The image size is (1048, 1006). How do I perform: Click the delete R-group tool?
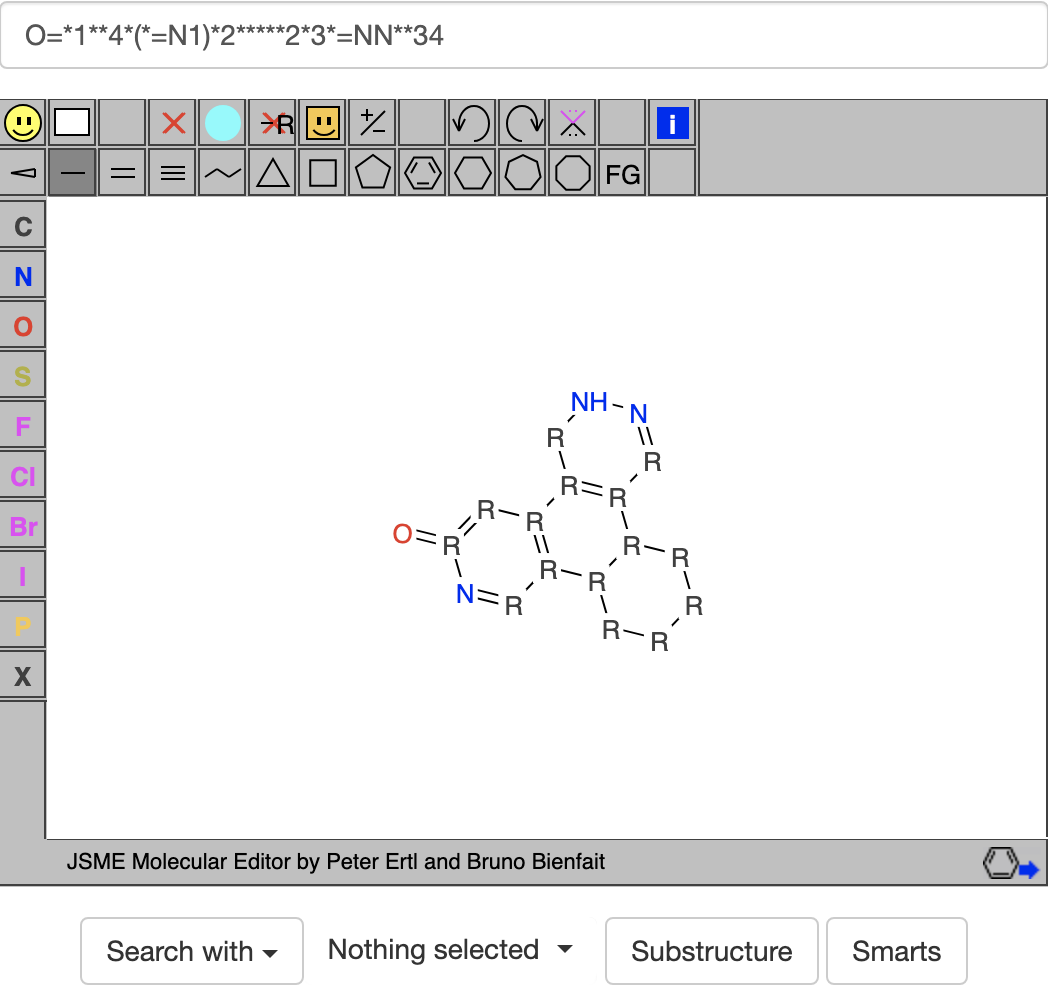tap(272, 123)
